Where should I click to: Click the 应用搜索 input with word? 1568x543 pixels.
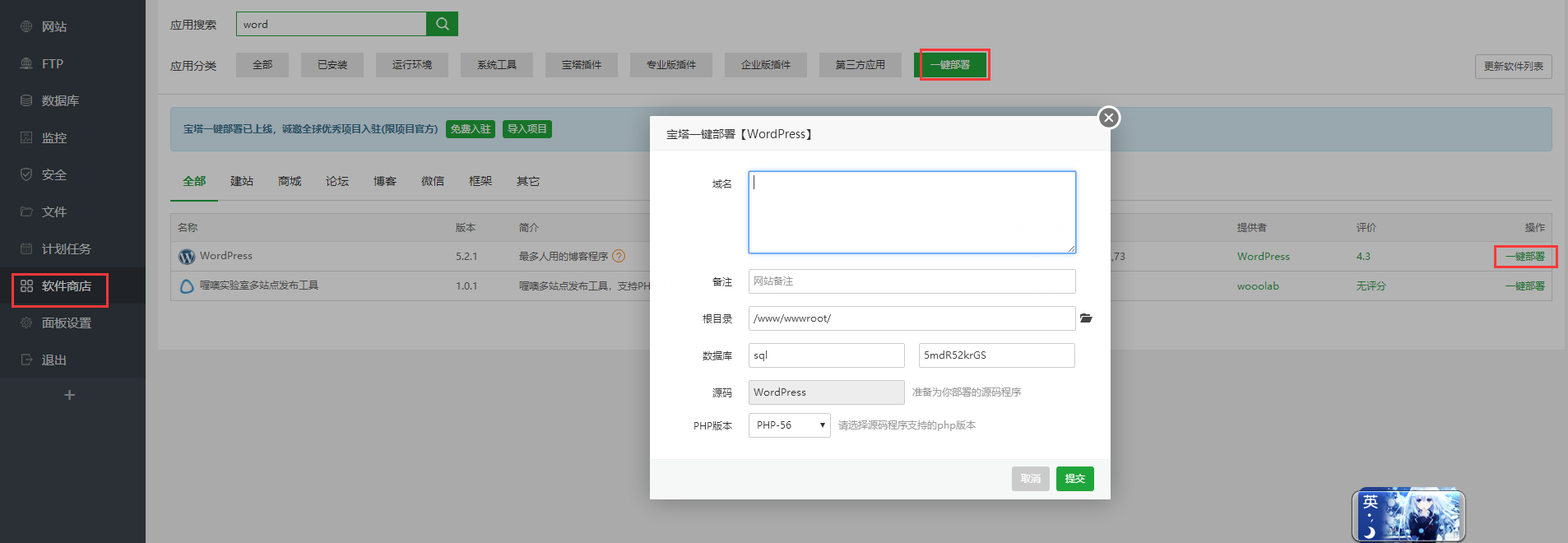332,24
